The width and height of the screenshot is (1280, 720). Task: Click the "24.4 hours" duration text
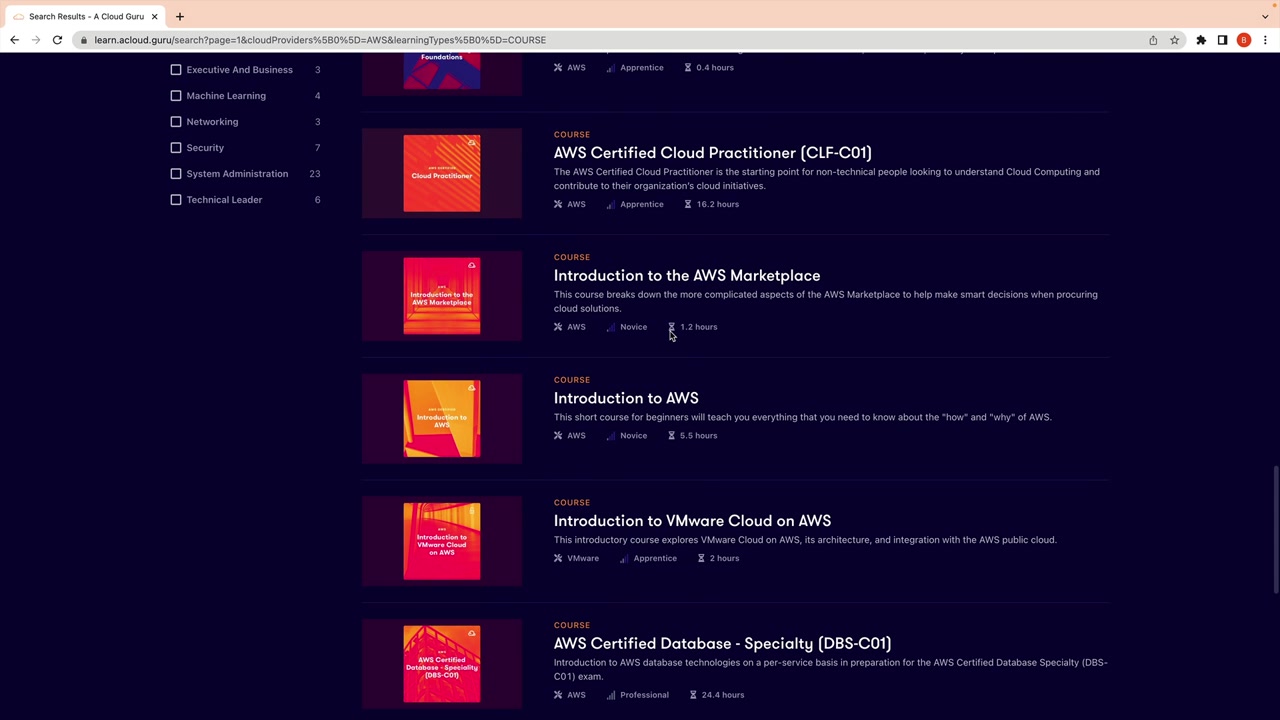723,695
